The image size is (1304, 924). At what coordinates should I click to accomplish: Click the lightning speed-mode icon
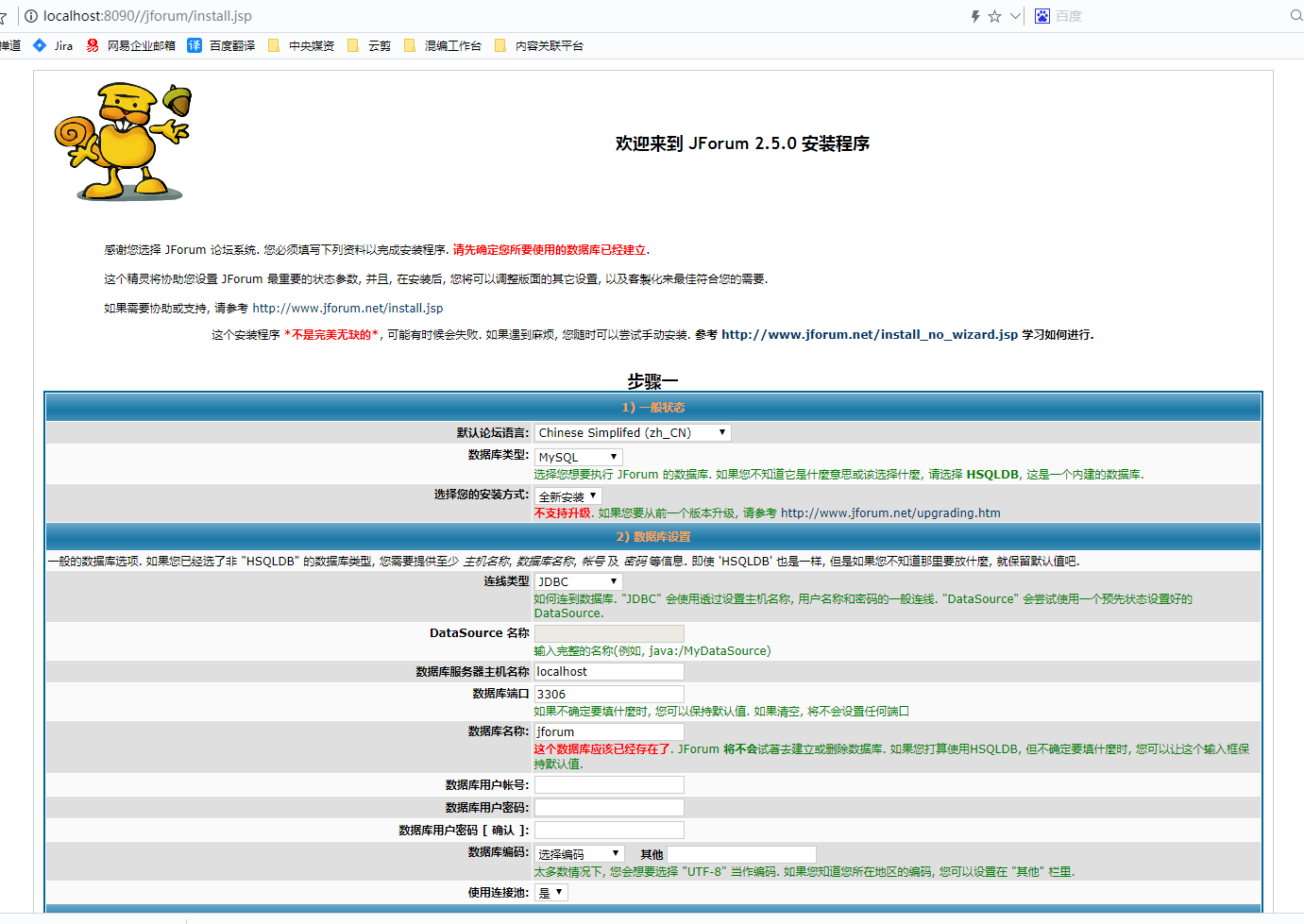pos(975,16)
